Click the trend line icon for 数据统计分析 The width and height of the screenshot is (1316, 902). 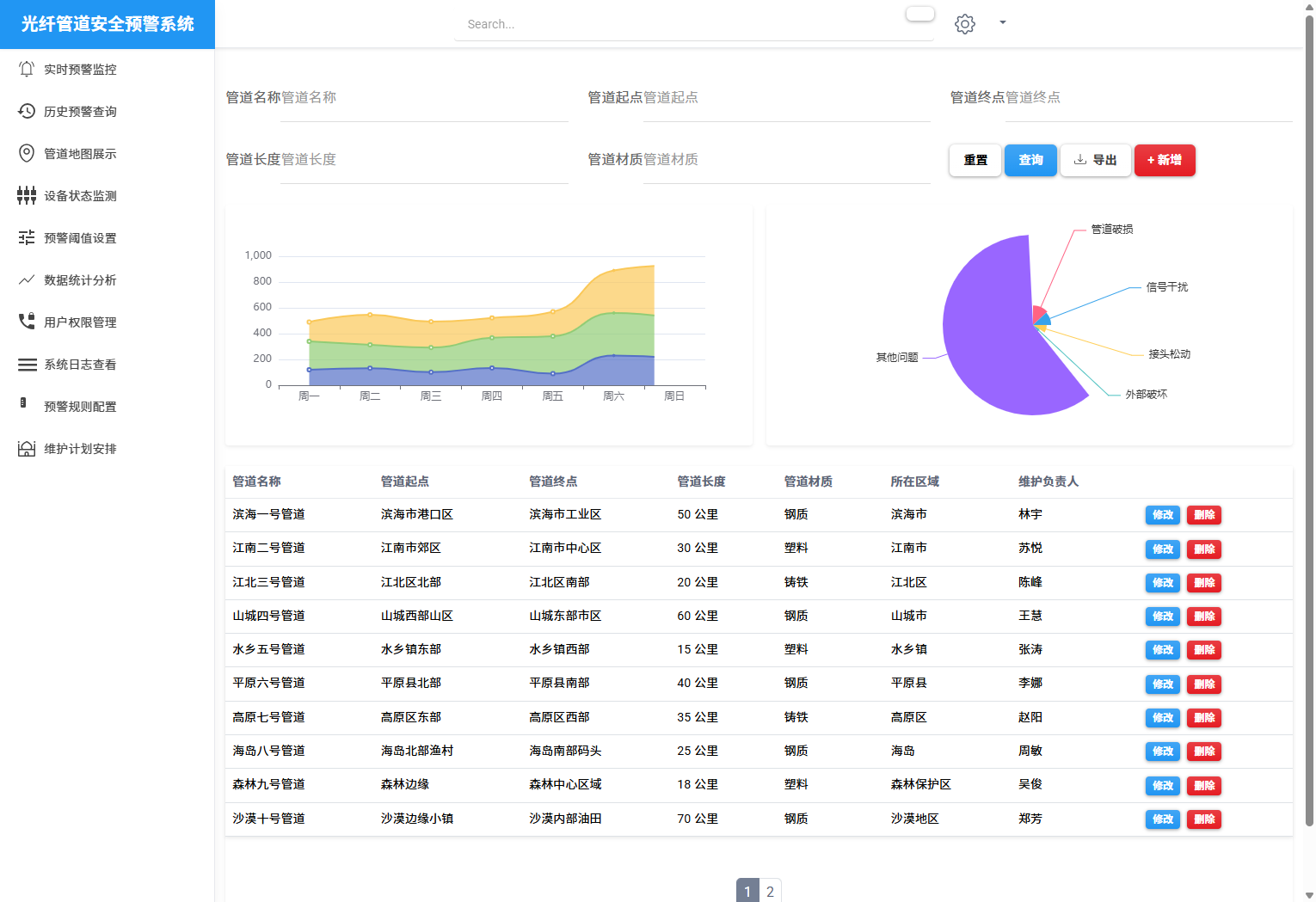27,280
